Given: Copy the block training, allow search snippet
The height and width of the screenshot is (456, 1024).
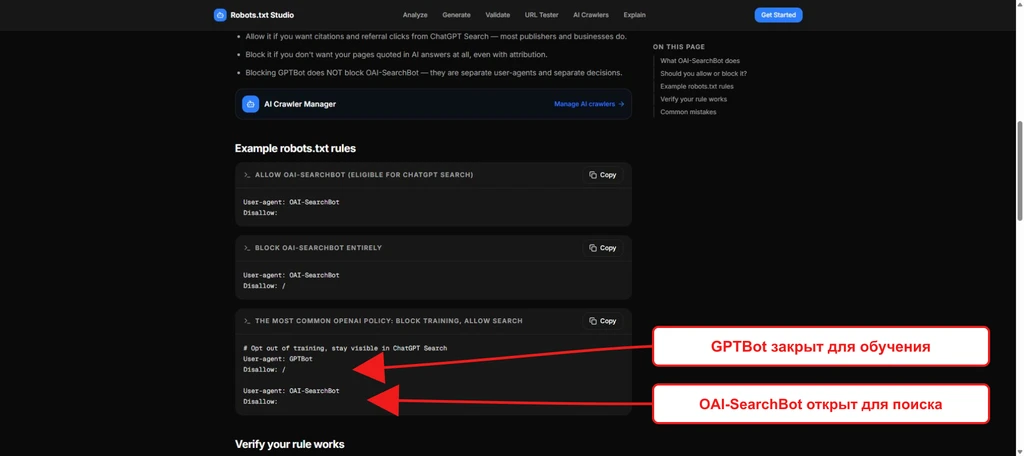Looking at the screenshot, I should pyautogui.click(x=602, y=321).
